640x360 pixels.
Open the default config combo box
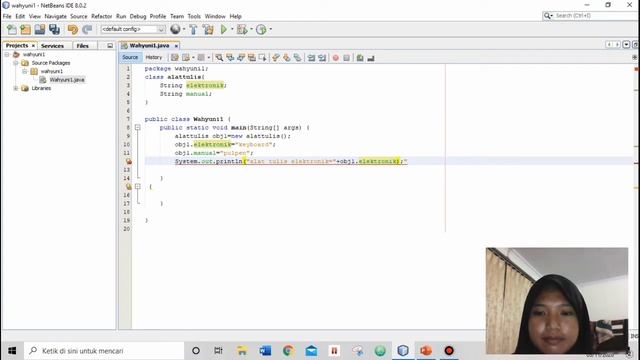(x=133, y=29)
